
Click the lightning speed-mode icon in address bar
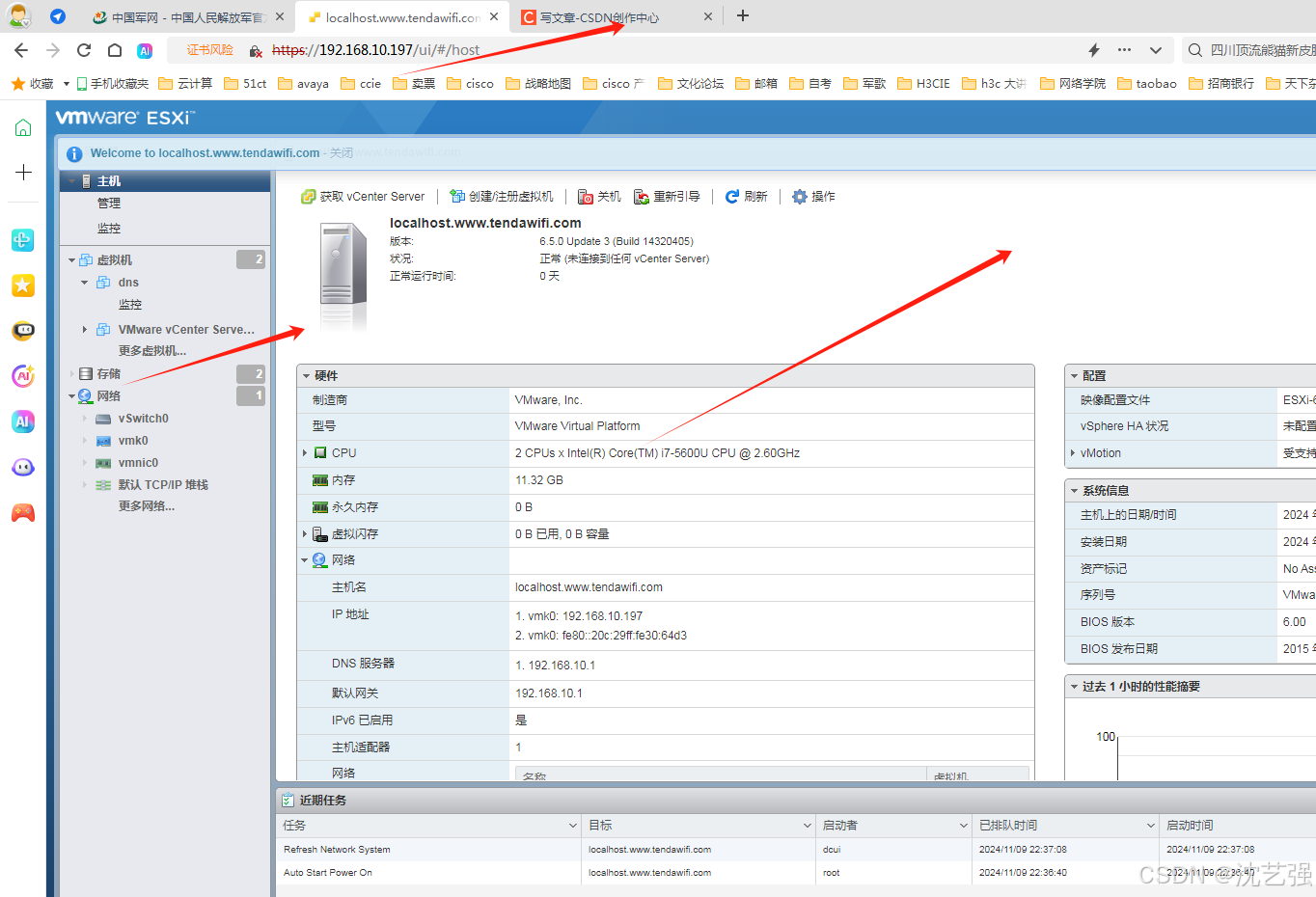(1094, 50)
